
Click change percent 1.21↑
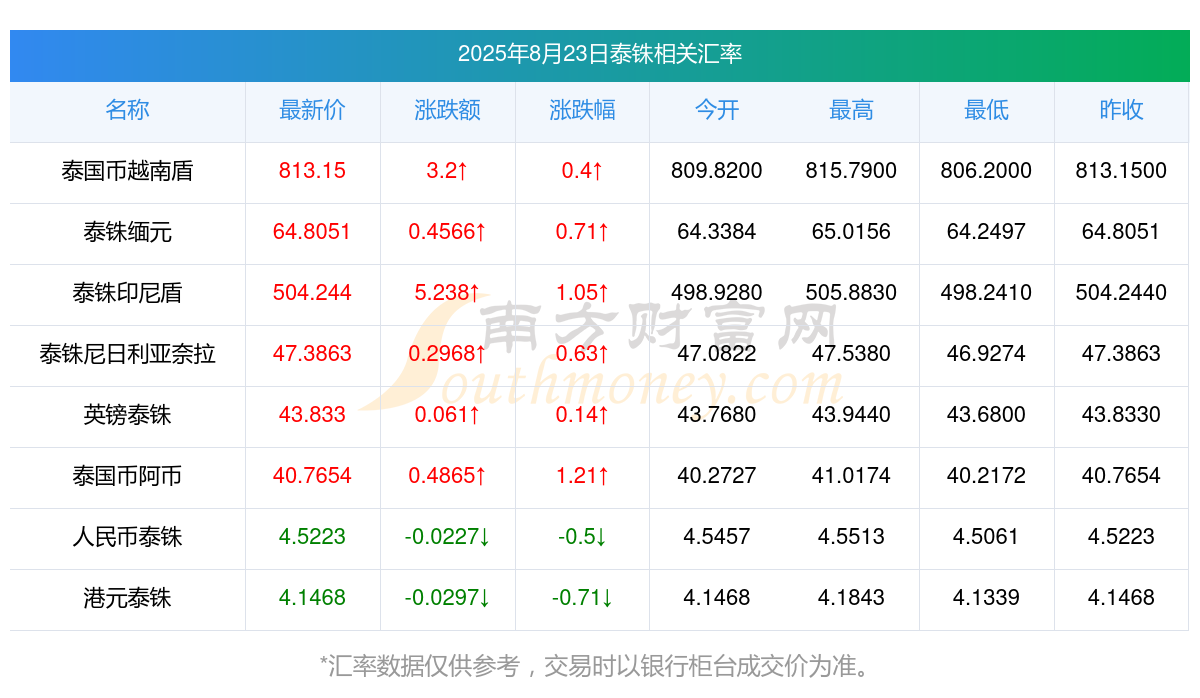tap(582, 476)
